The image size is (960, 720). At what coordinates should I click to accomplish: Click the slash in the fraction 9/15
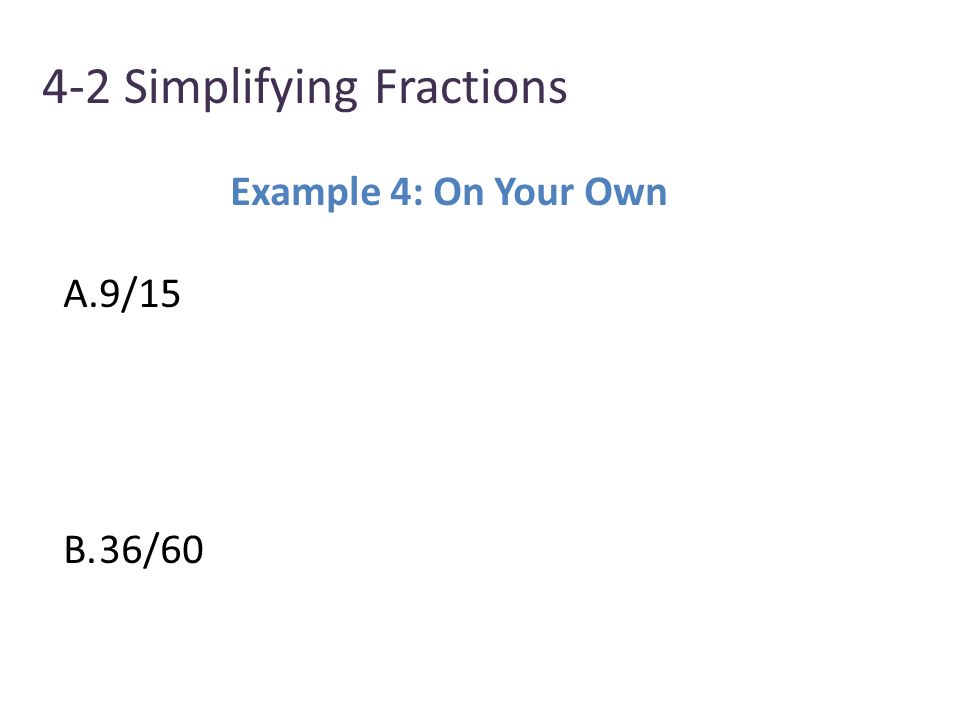(130, 294)
